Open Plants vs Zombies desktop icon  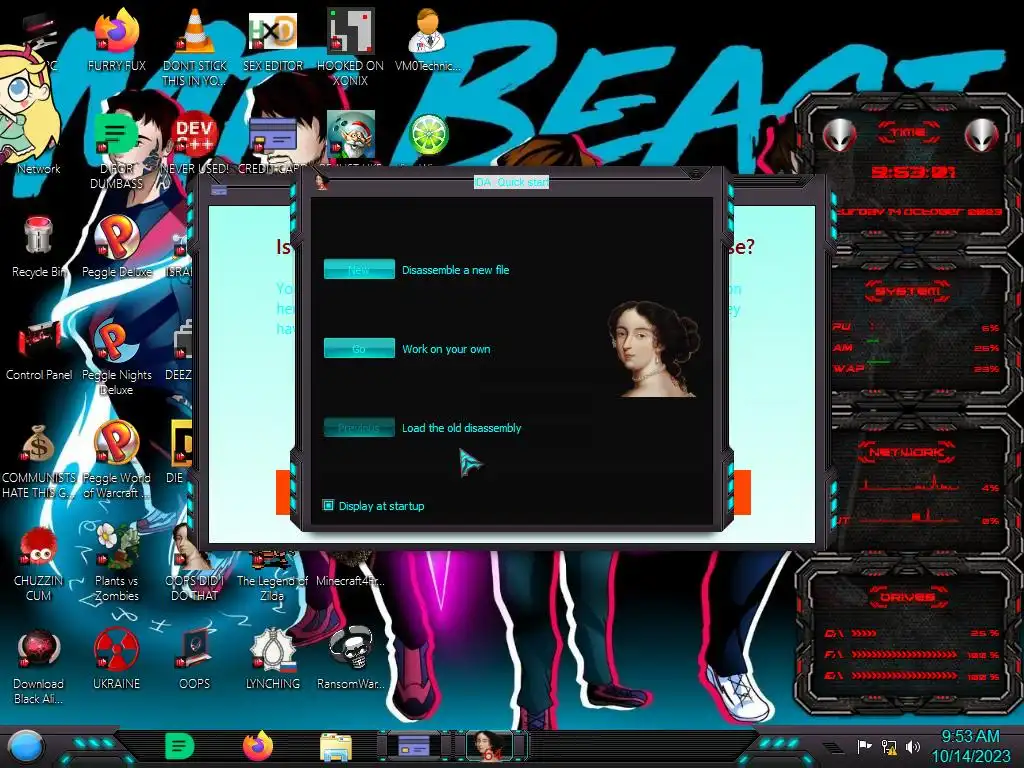(x=116, y=546)
